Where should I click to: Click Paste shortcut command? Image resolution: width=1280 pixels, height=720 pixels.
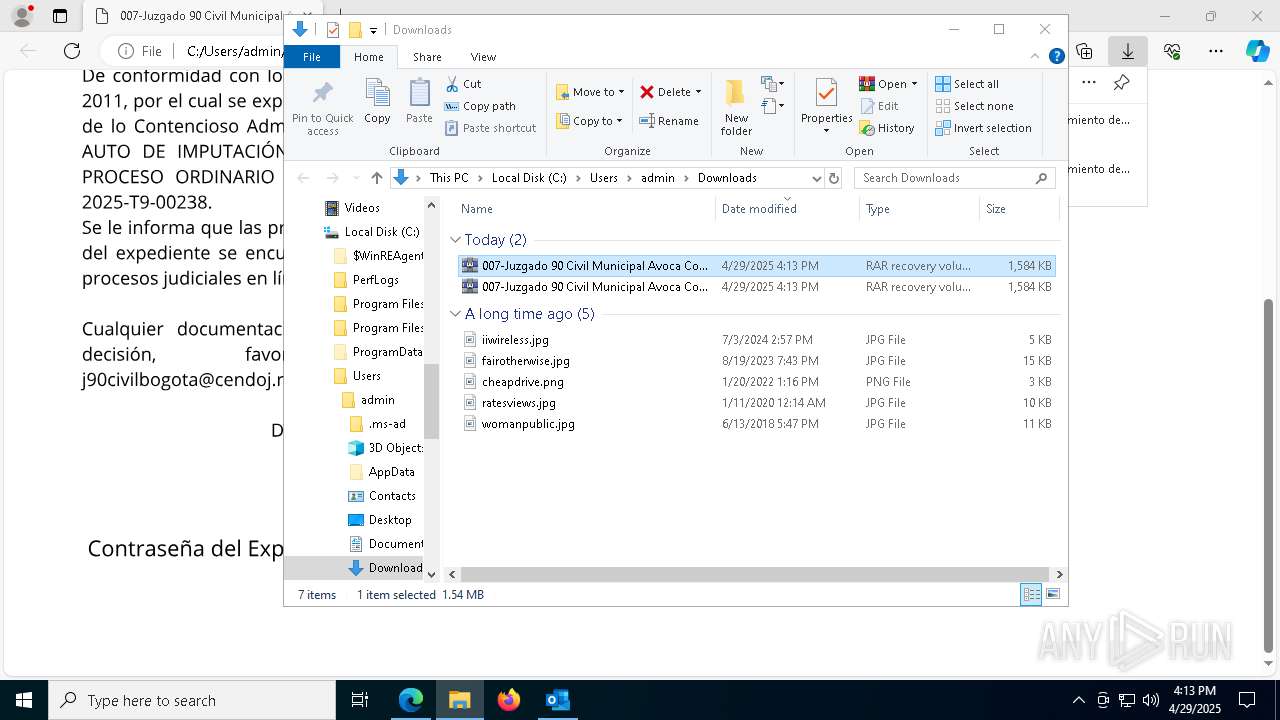490,128
